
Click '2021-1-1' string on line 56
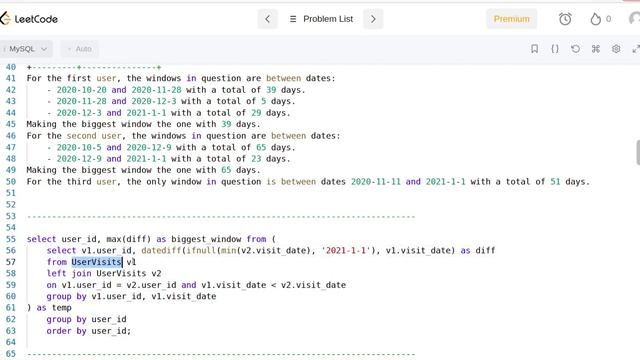(346, 251)
